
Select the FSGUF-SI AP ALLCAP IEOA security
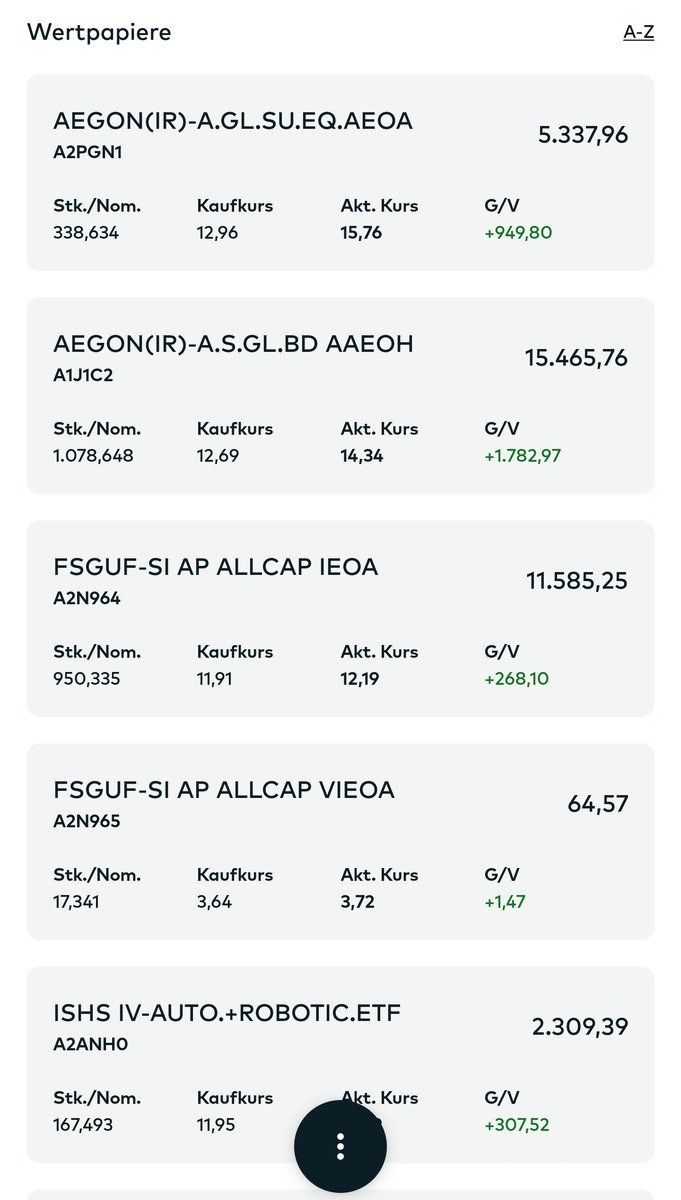[215, 567]
